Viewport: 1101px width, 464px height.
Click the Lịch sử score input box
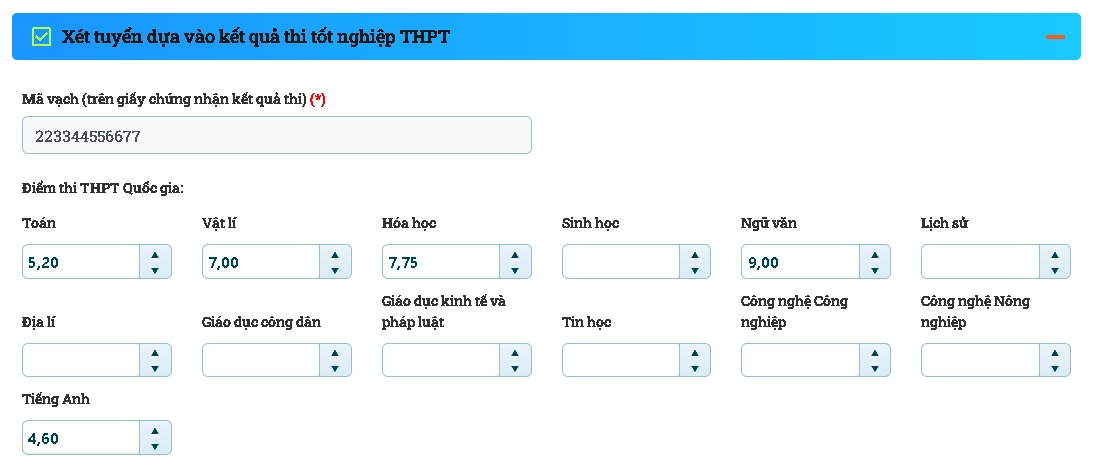tap(979, 262)
